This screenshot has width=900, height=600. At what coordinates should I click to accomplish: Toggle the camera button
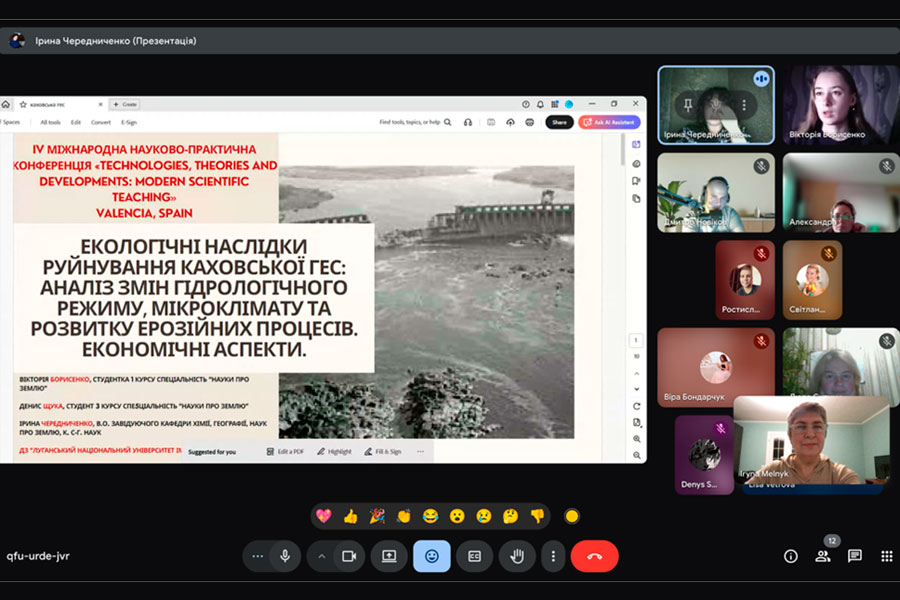pos(349,556)
